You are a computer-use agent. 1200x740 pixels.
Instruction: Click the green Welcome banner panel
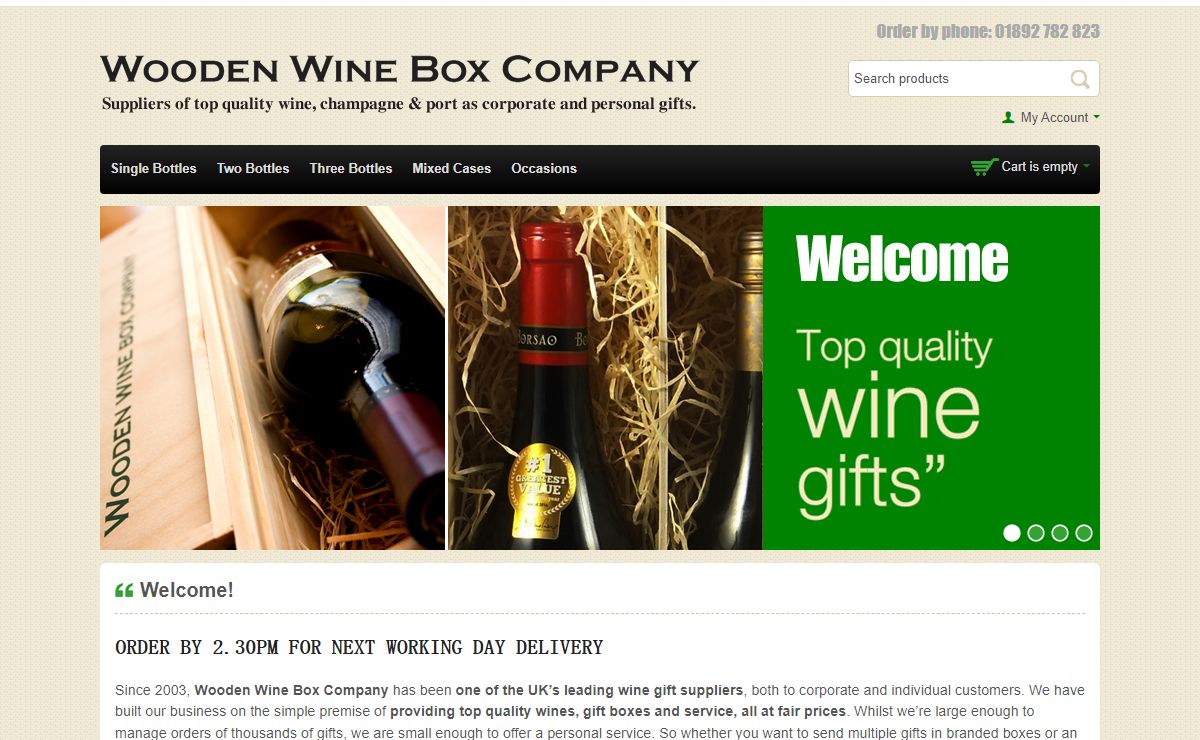pos(931,378)
